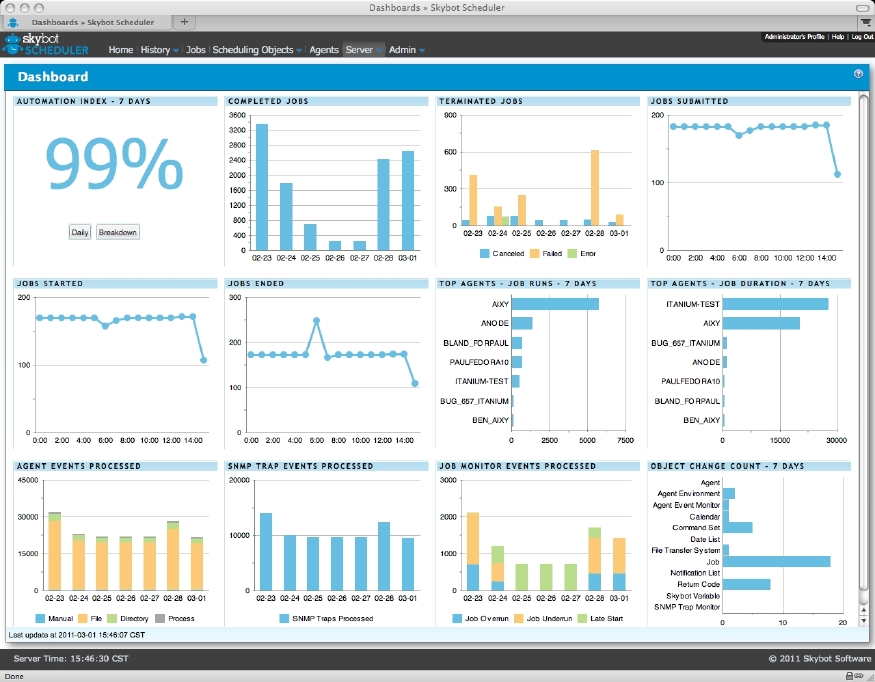Click scrollbar down arrow on dashboard
Screen dimensions: 875x682
864,620
